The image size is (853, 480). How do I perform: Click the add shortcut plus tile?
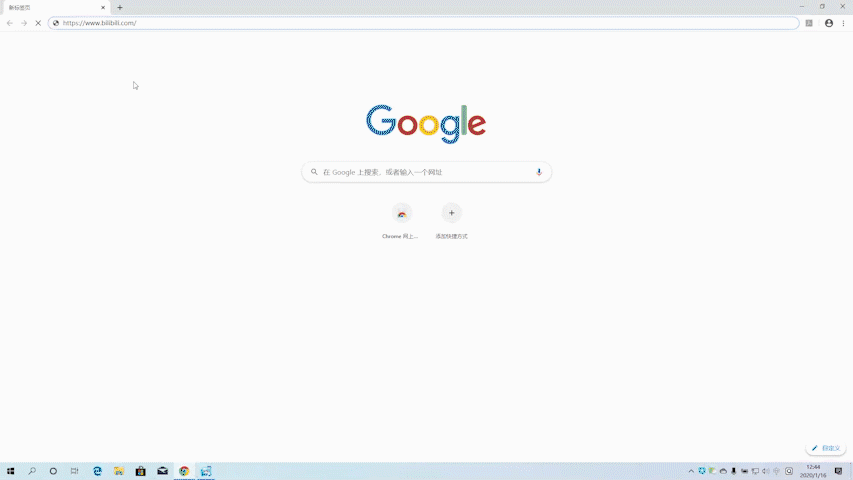tap(452, 213)
